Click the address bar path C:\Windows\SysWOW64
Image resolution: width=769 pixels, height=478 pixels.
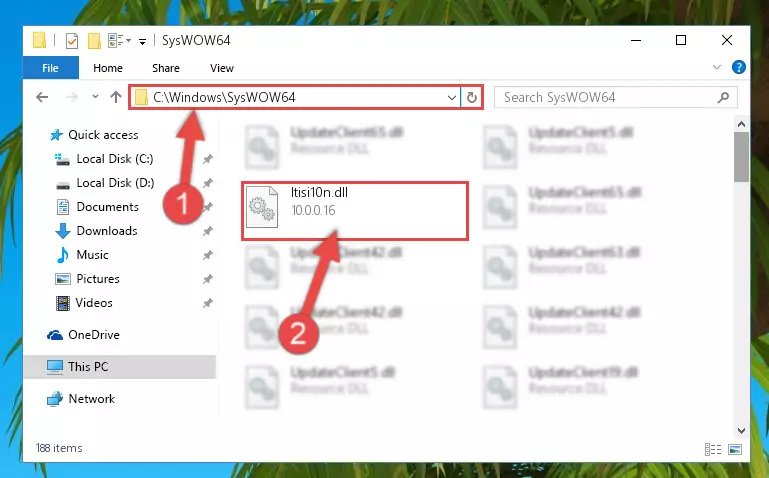click(x=224, y=97)
